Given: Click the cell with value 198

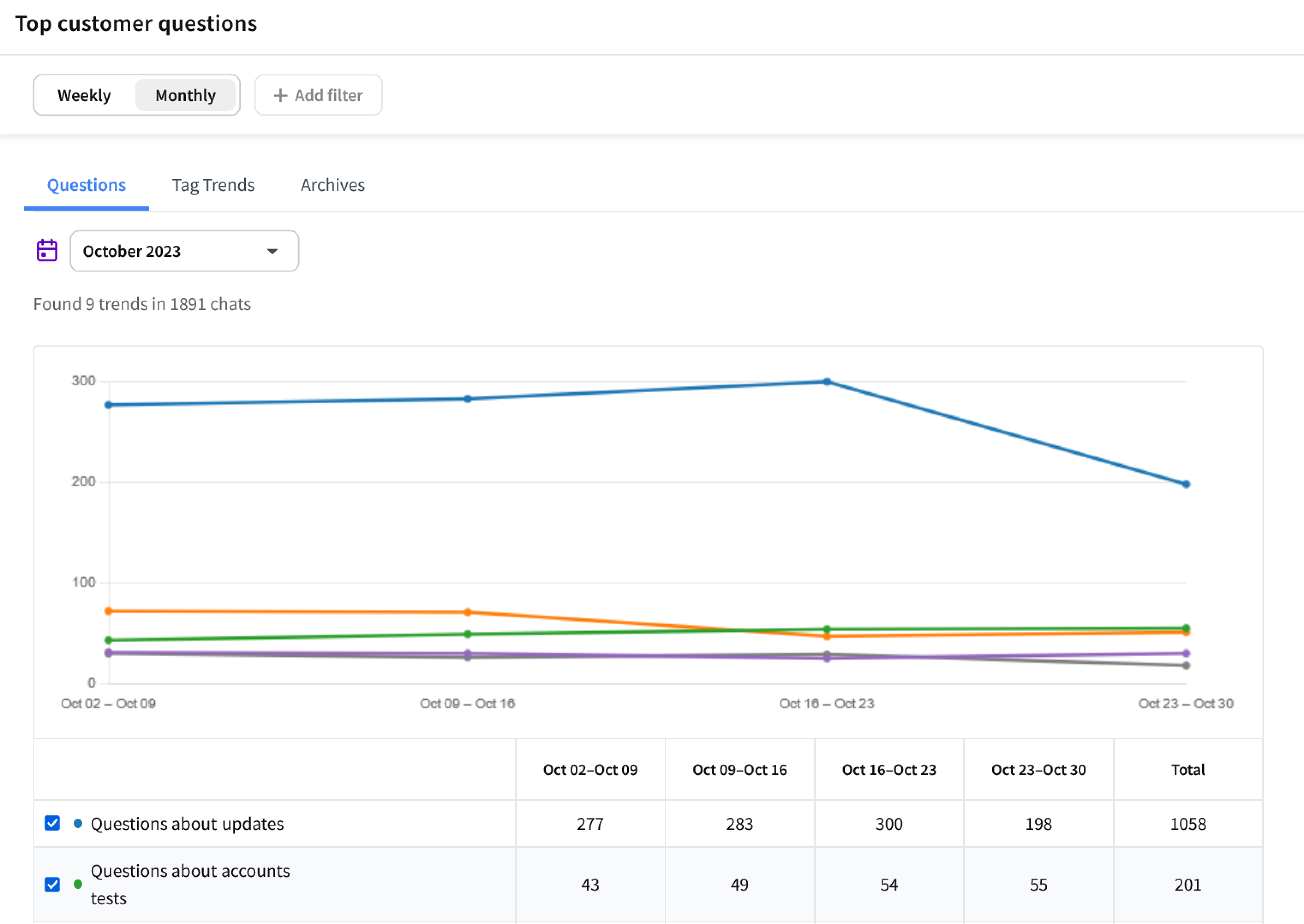Looking at the screenshot, I should (1039, 824).
